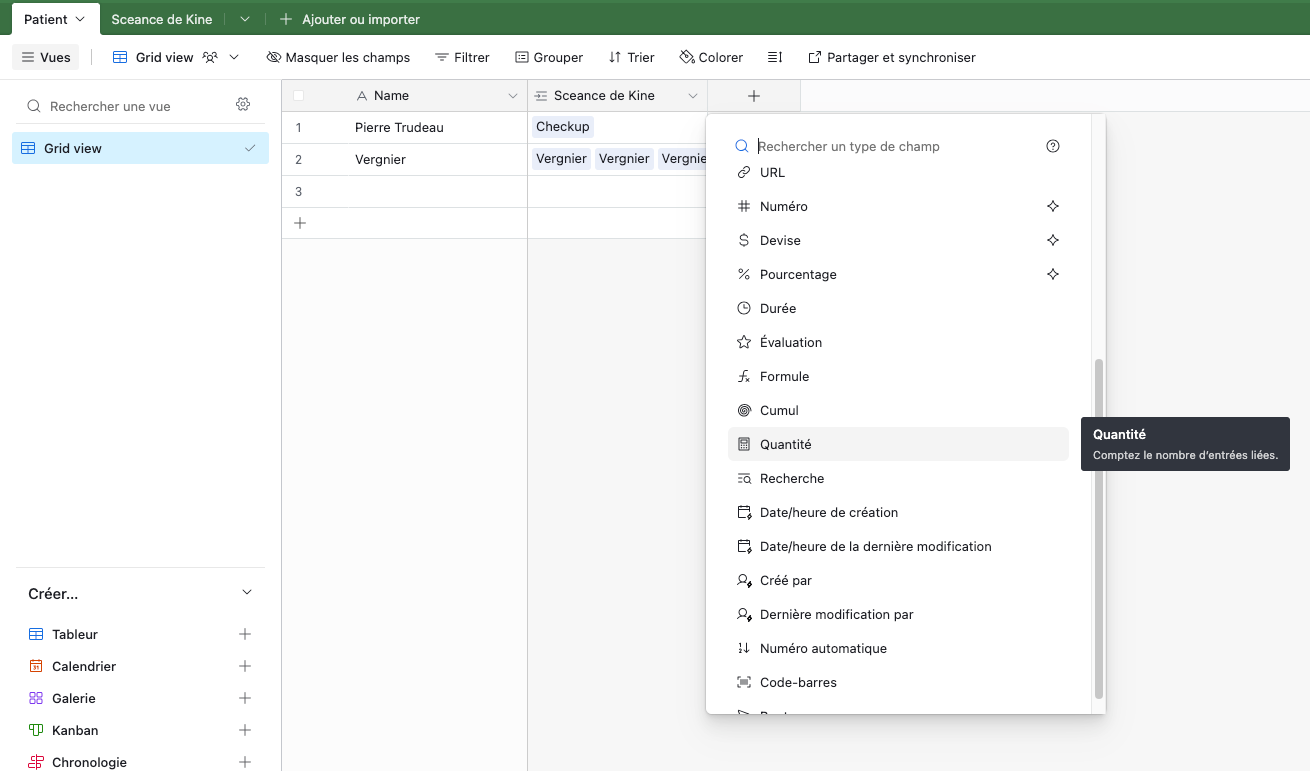The width and height of the screenshot is (1310, 771).
Task: Choose the Quantité count field type
Action: (x=898, y=444)
